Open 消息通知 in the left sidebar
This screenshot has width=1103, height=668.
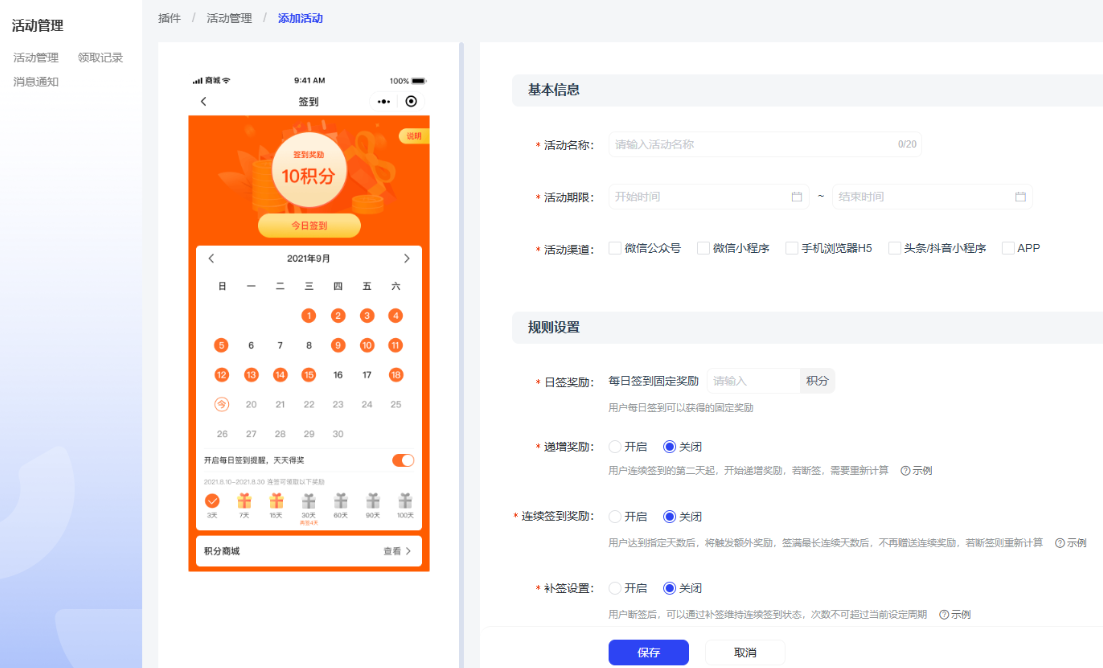(36, 82)
